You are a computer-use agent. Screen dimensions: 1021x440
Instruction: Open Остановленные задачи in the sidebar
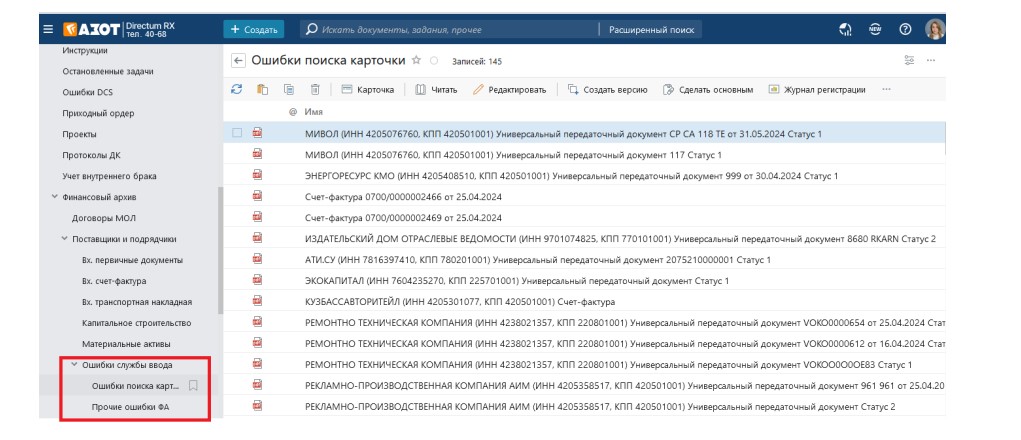(x=108, y=71)
